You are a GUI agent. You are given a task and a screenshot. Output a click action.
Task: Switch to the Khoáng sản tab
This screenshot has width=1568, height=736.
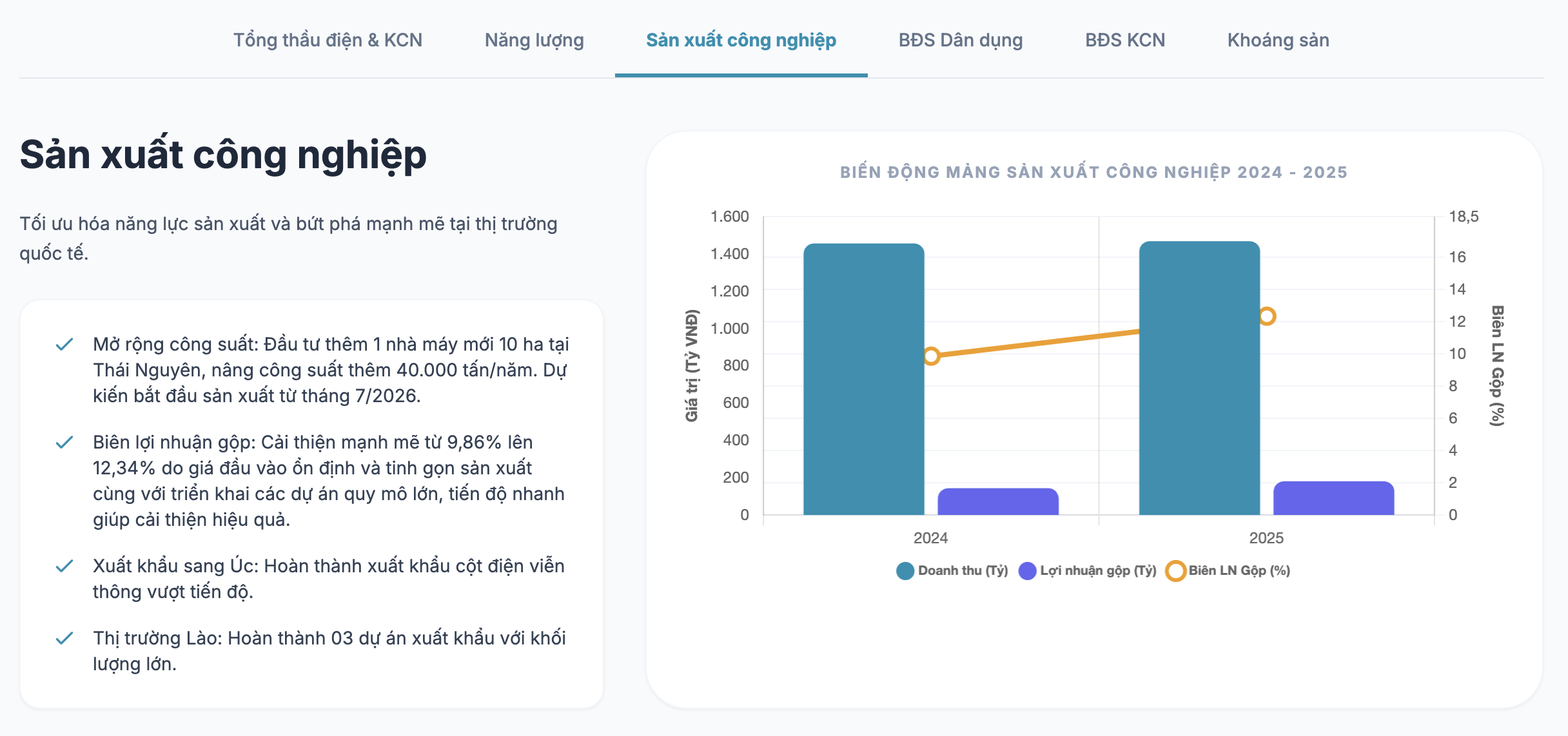click(x=1278, y=40)
